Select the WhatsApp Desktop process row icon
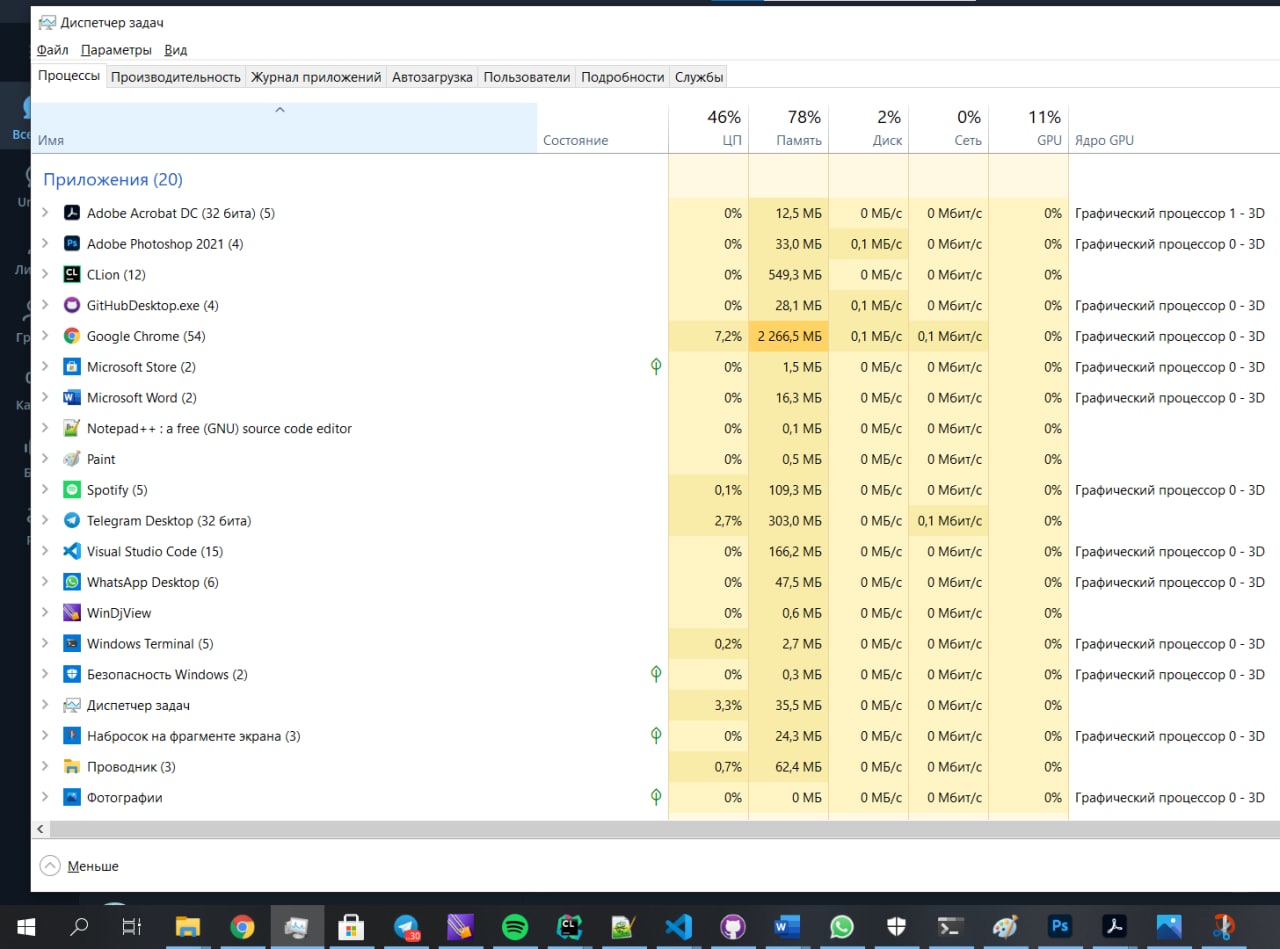 point(71,582)
